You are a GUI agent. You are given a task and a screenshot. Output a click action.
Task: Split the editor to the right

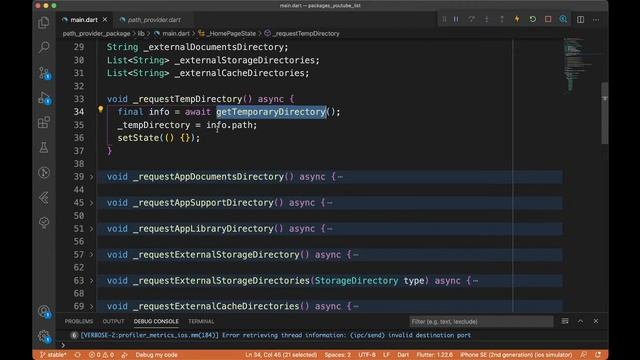coord(580,20)
